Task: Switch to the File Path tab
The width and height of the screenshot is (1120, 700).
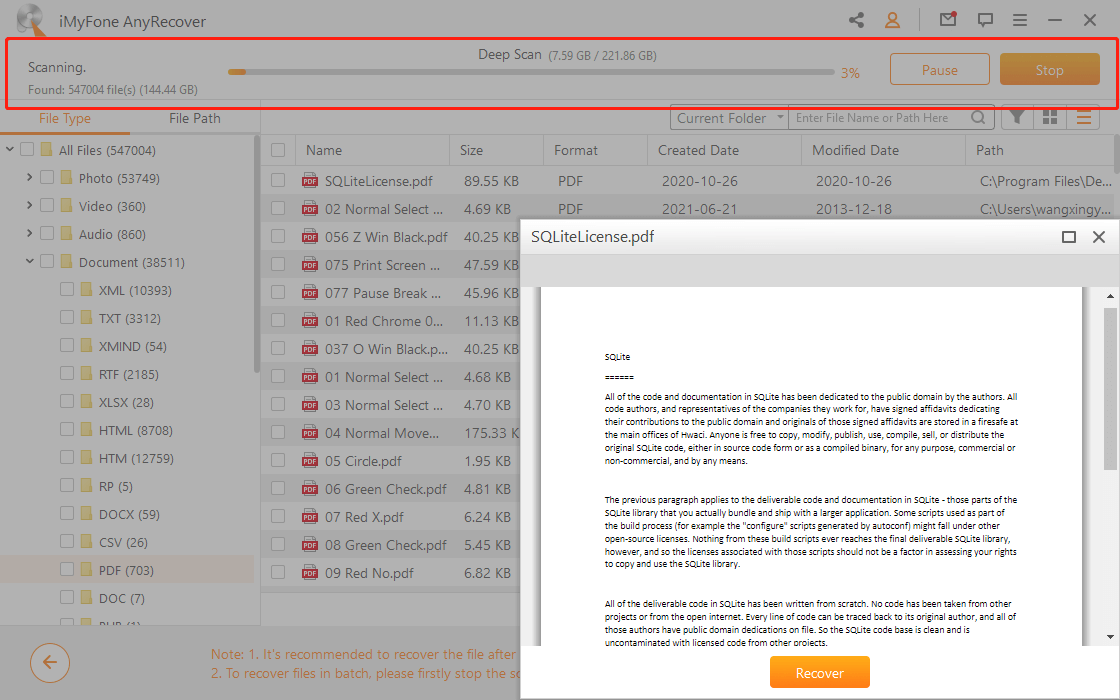Action: 194,119
